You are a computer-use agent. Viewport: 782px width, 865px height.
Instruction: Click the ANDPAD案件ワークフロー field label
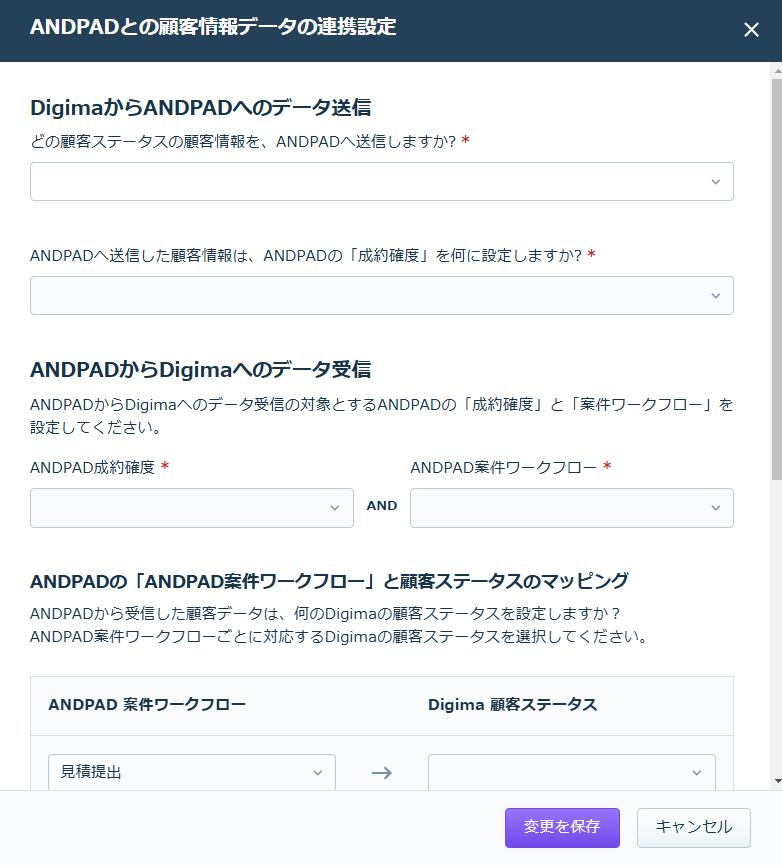click(504, 468)
